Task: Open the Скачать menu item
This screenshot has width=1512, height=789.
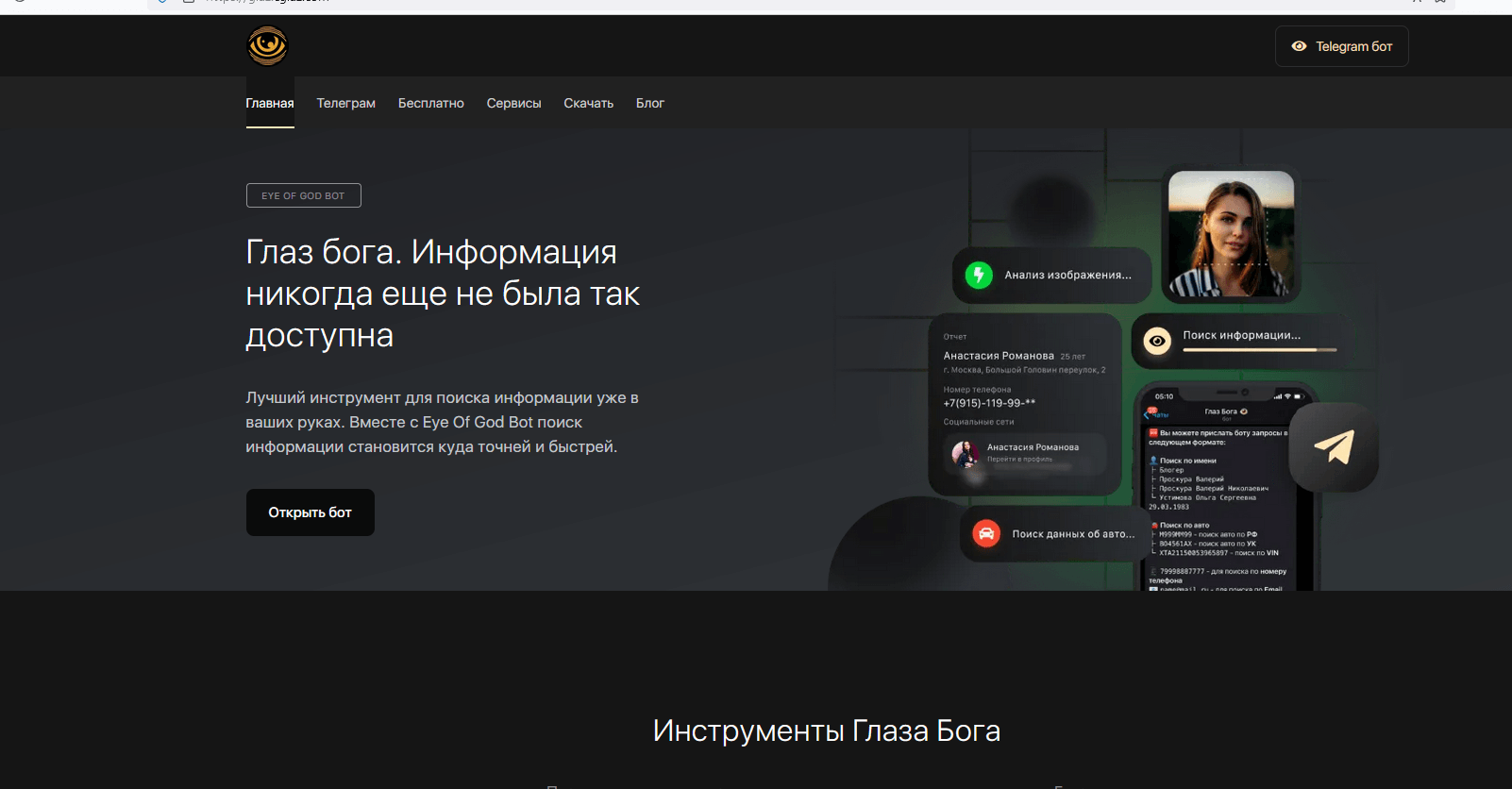Action: point(588,103)
